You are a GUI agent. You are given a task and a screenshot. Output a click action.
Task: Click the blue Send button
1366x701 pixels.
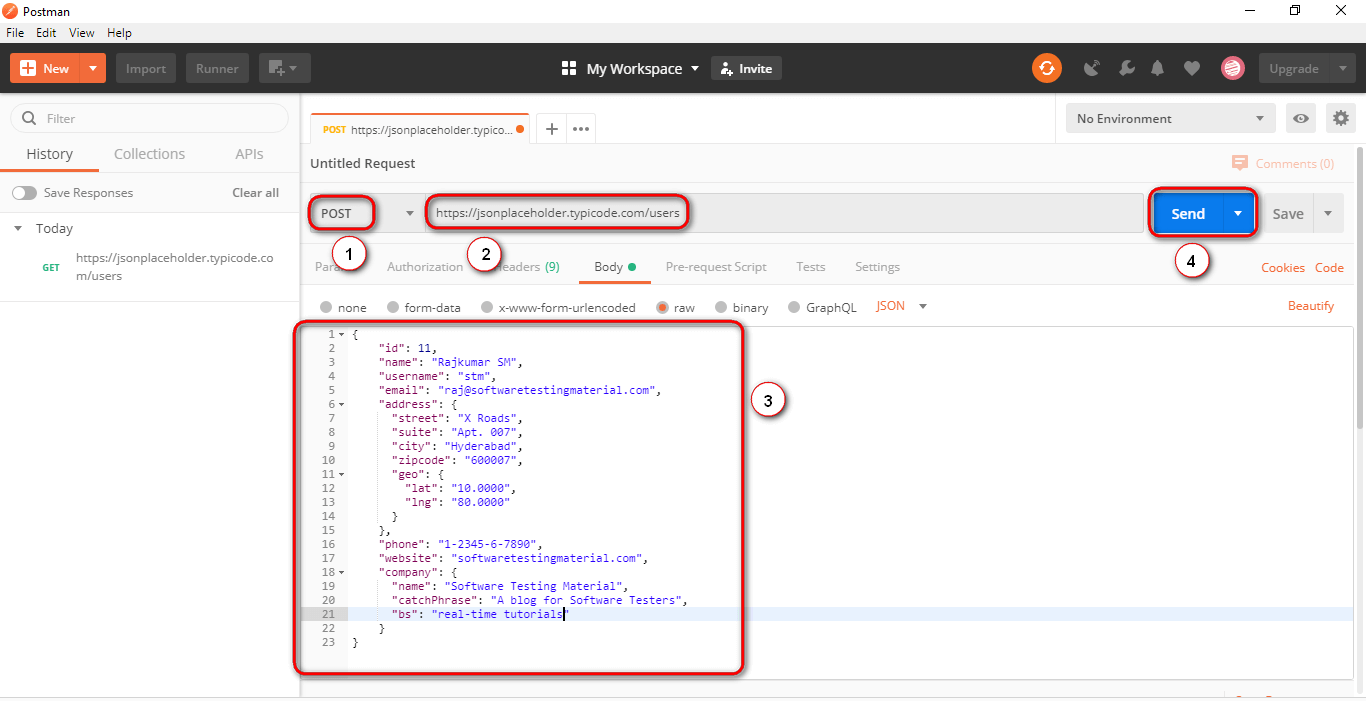1188,213
